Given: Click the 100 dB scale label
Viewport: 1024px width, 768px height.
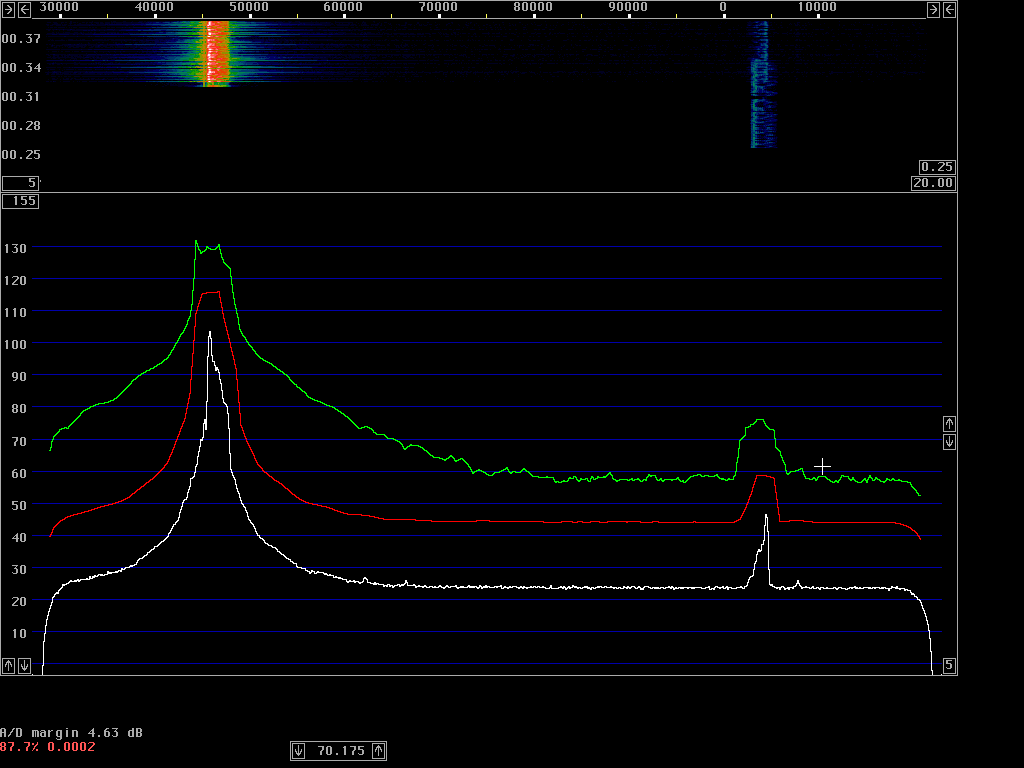Looking at the screenshot, I should [x=15, y=344].
